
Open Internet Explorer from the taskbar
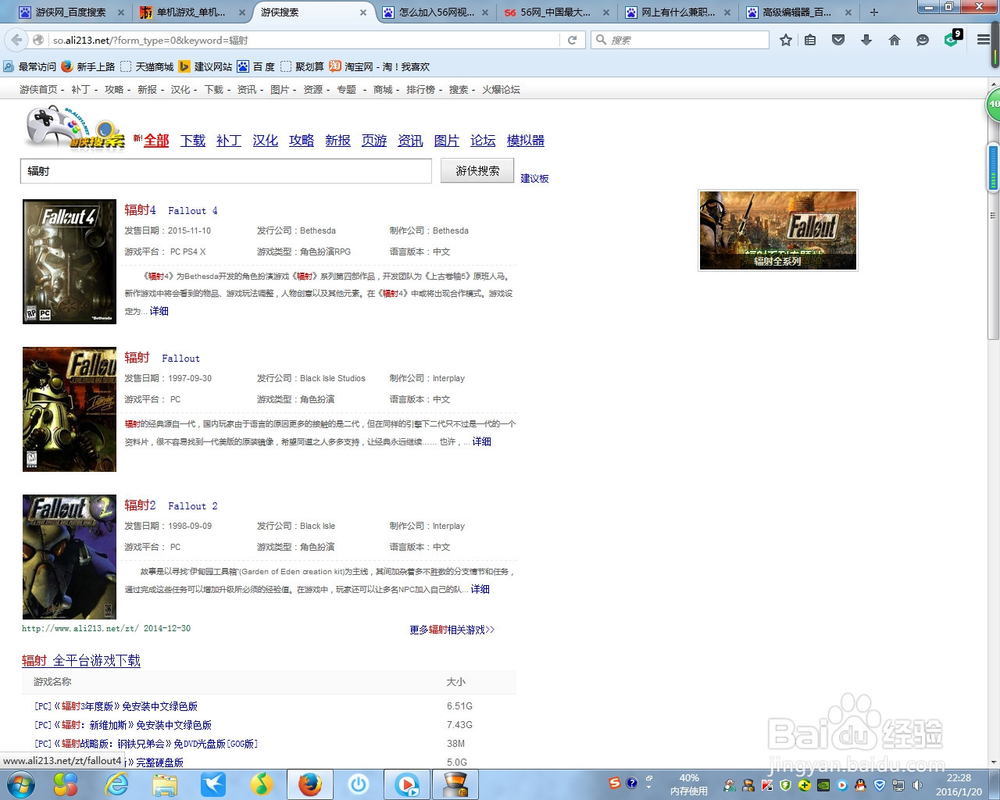tap(117, 784)
